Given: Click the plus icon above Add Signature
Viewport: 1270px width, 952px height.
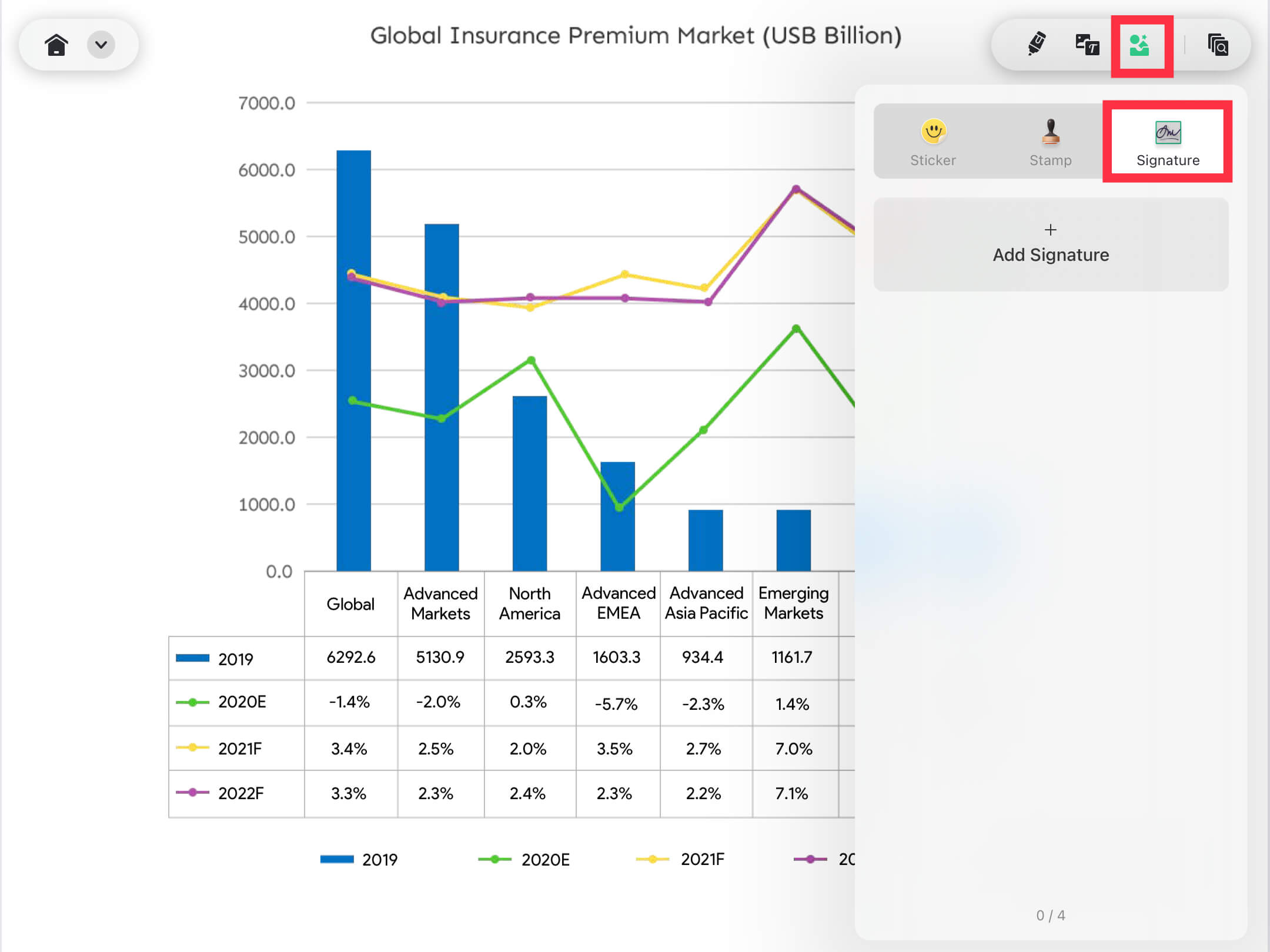Looking at the screenshot, I should point(1051,230).
